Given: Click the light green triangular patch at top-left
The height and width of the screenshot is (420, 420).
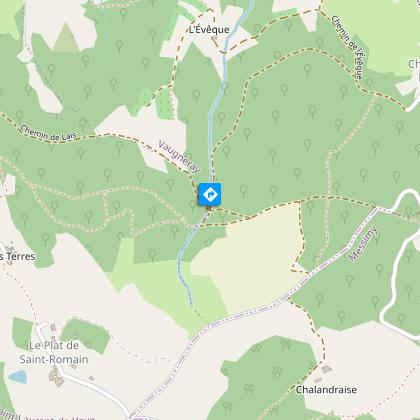Looking at the screenshot, I should [x=66, y=38].
